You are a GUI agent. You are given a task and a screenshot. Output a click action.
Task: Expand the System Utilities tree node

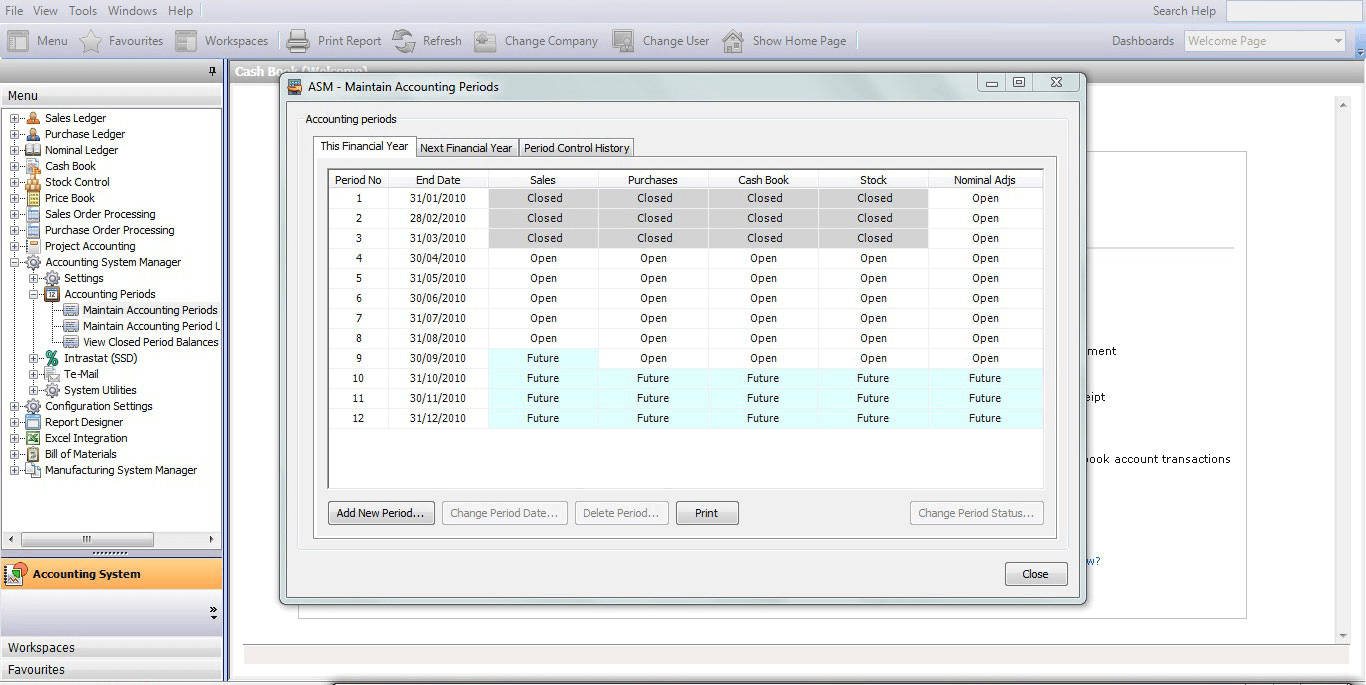34,390
